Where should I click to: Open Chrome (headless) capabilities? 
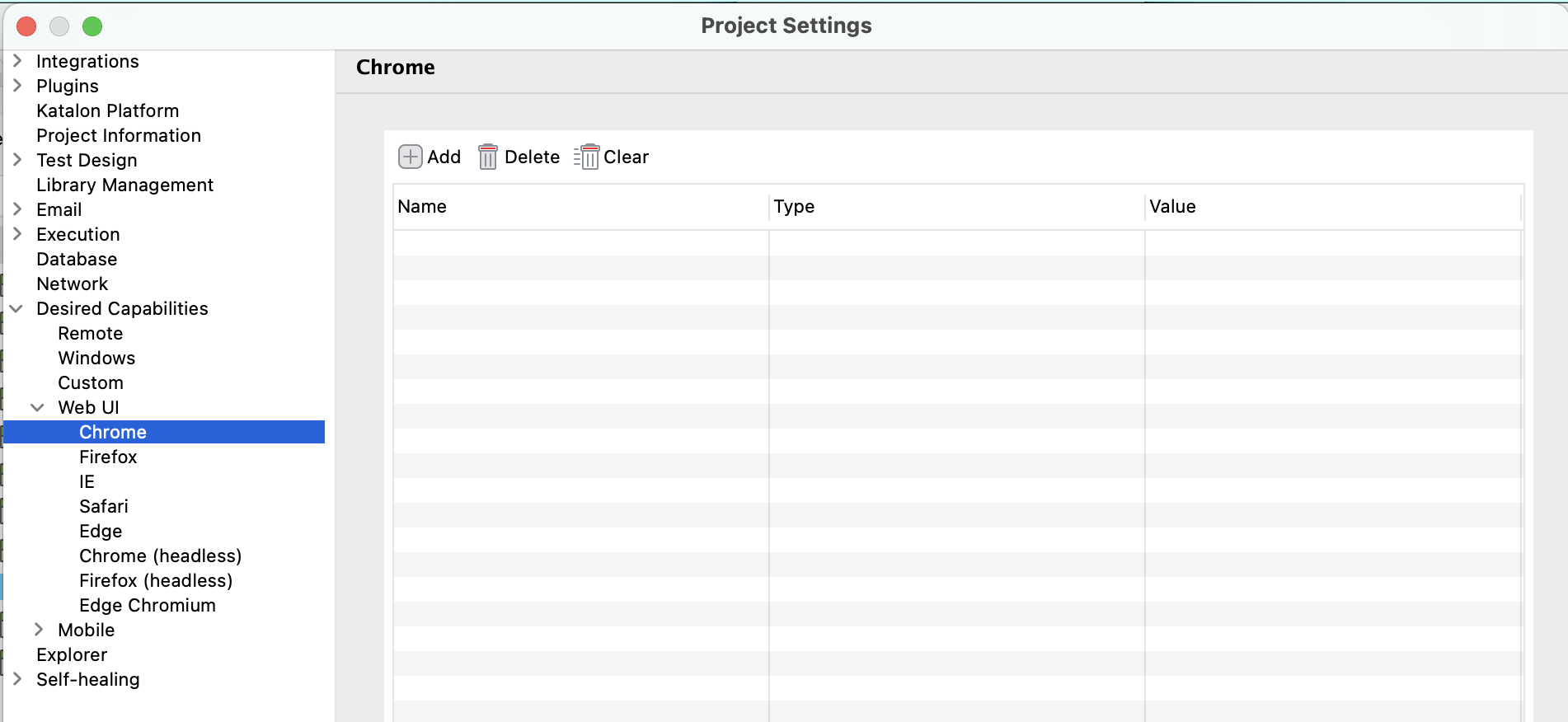(160, 556)
